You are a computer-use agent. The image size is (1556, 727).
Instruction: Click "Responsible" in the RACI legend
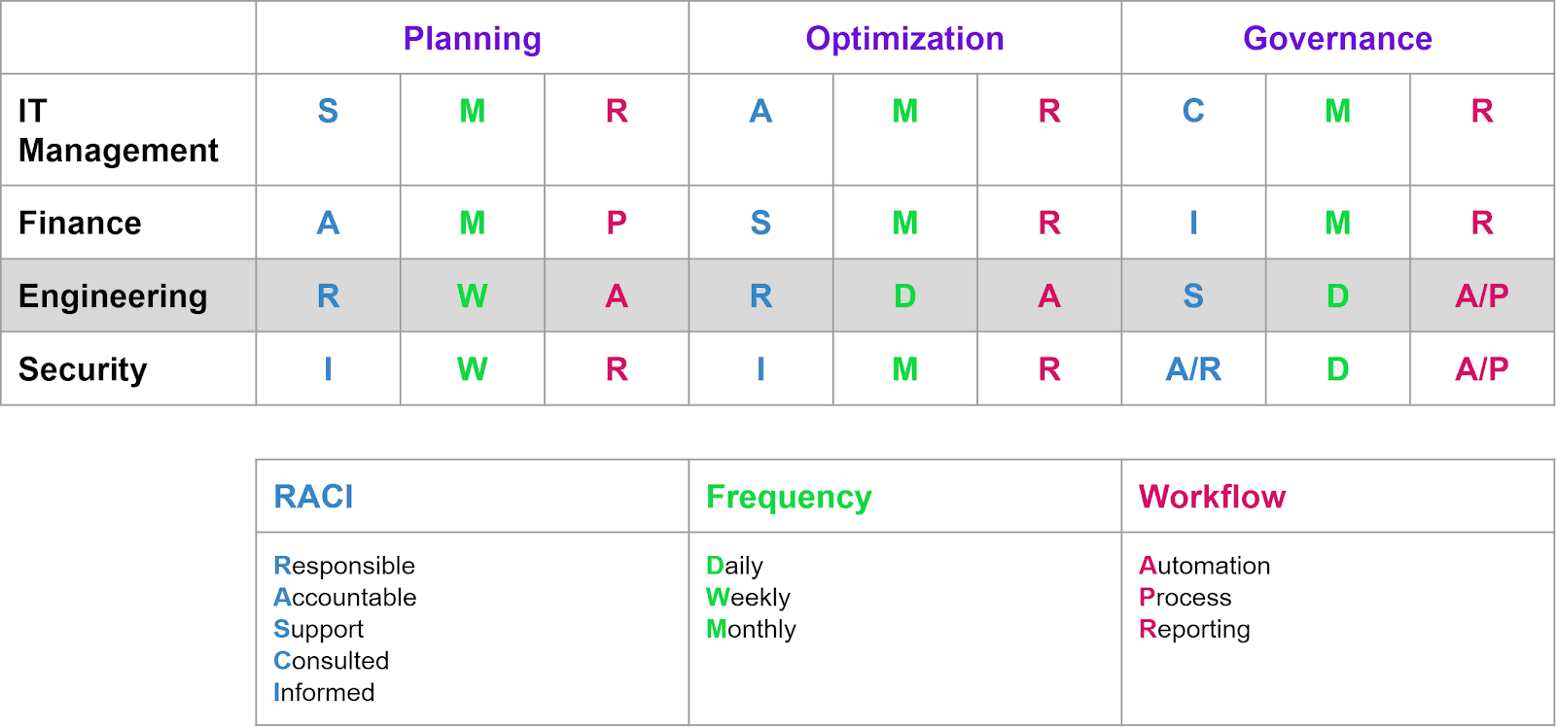tap(344, 566)
